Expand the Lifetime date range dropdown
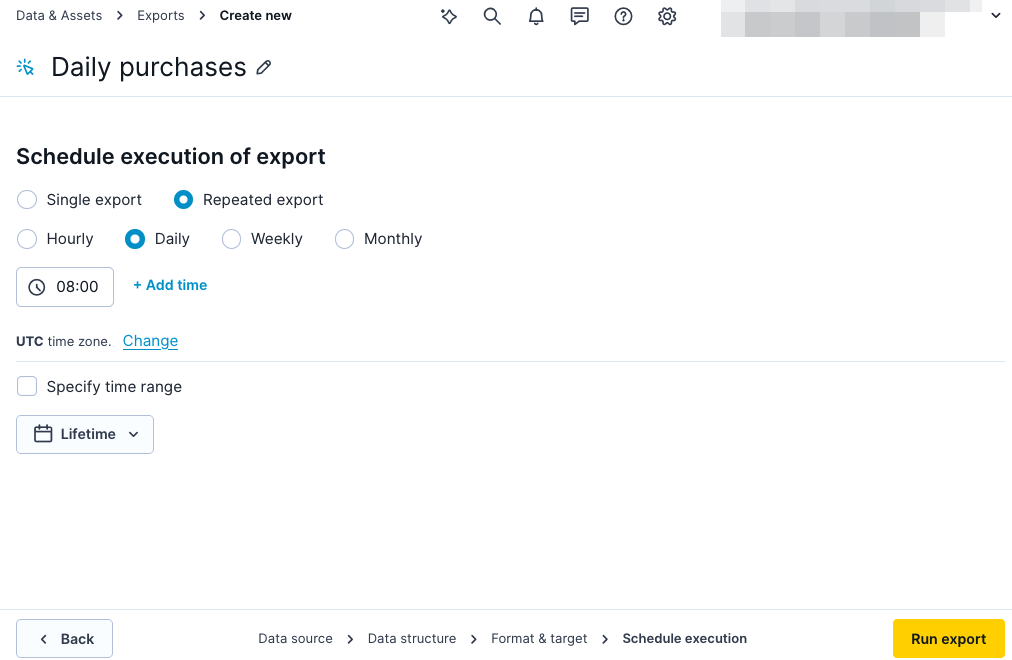The height and width of the screenshot is (660, 1012). tap(85, 434)
